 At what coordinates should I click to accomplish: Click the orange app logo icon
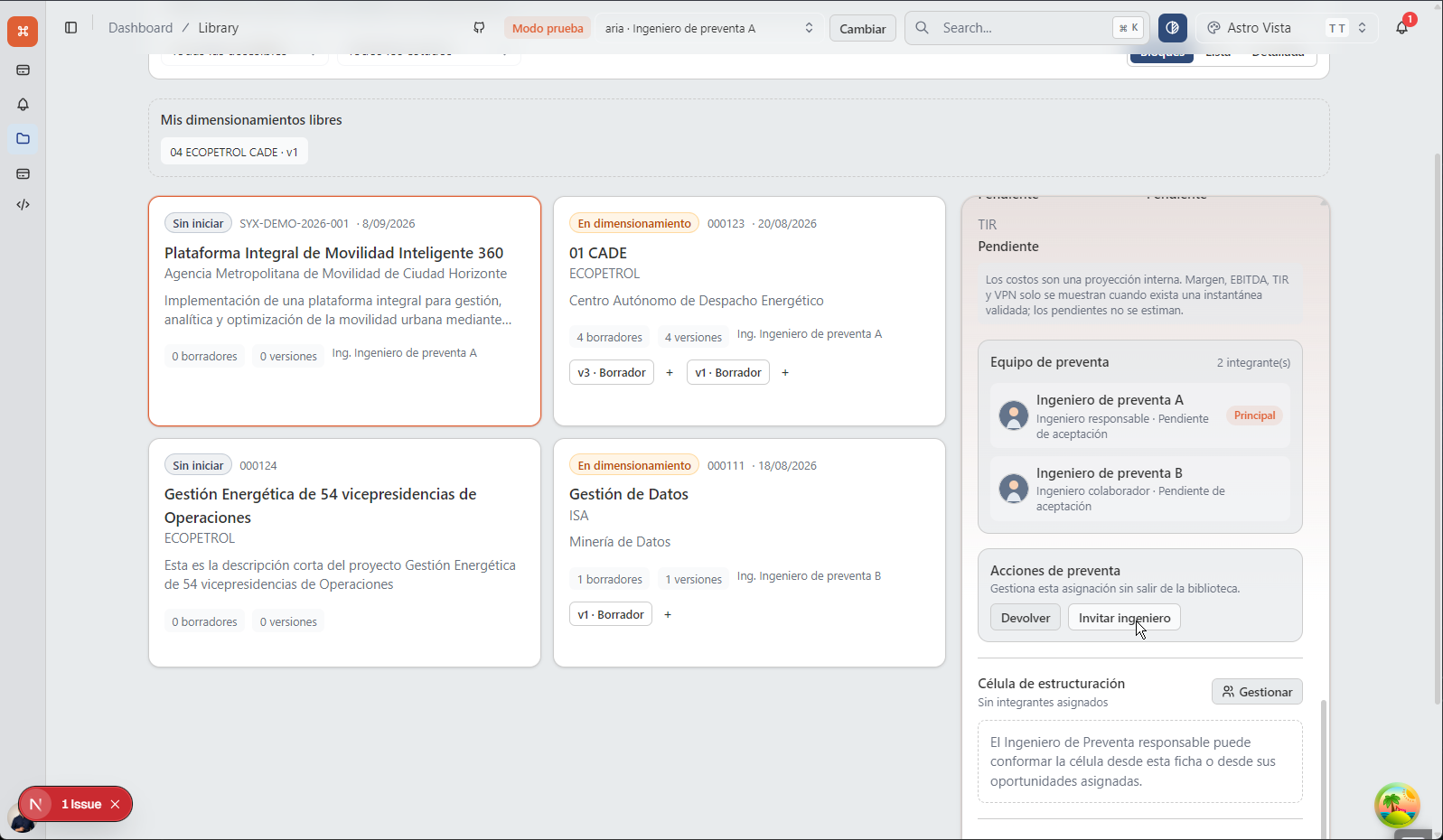[23, 31]
